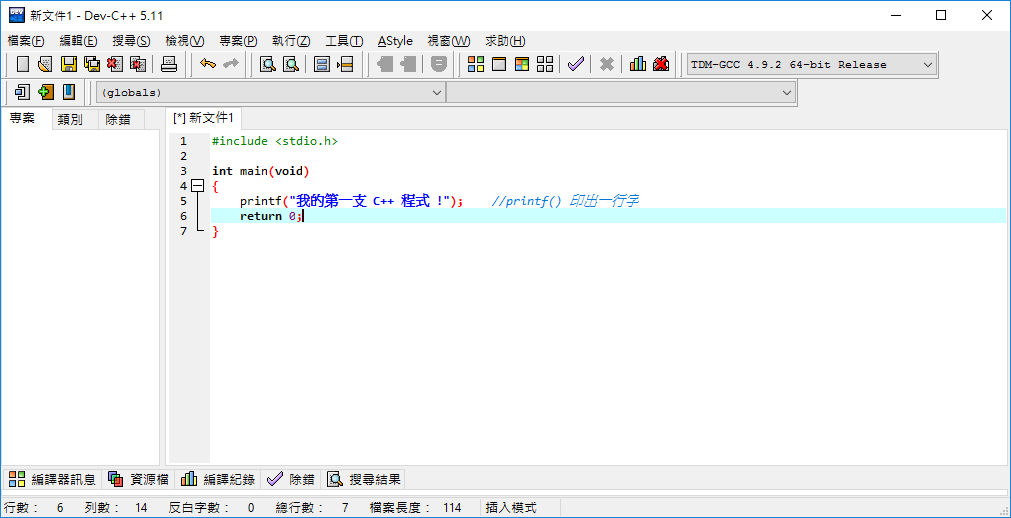Click the 插入模式 status bar entry
This screenshot has width=1011, height=518.
[511, 508]
